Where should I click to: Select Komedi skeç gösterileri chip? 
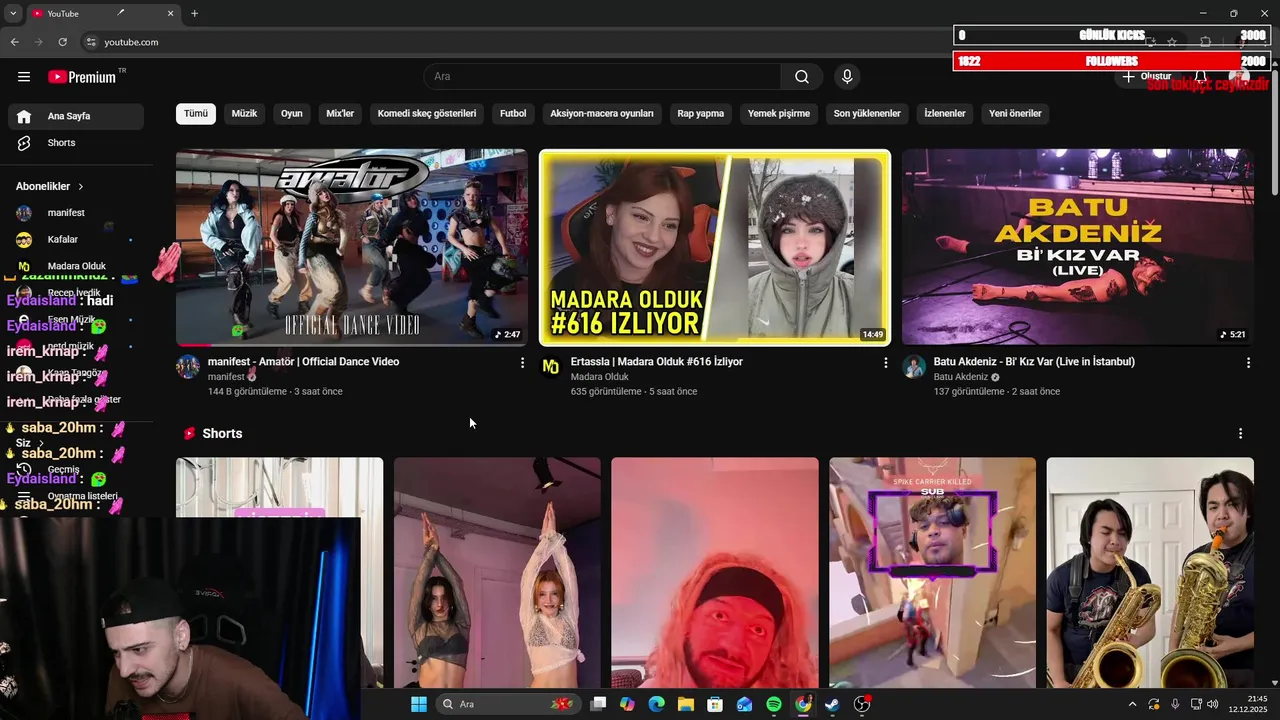point(427,114)
